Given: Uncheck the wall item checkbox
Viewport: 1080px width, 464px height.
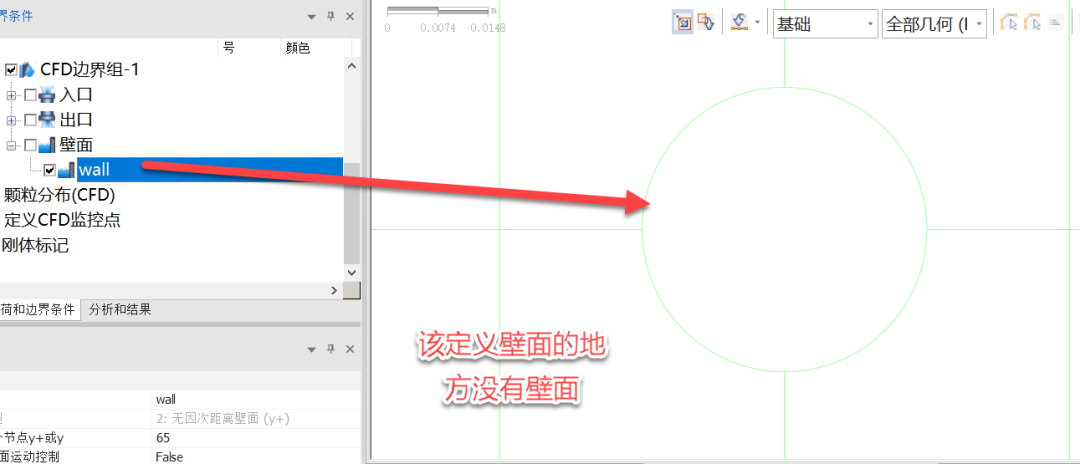Looking at the screenshot, I should (x=50, y=170).
